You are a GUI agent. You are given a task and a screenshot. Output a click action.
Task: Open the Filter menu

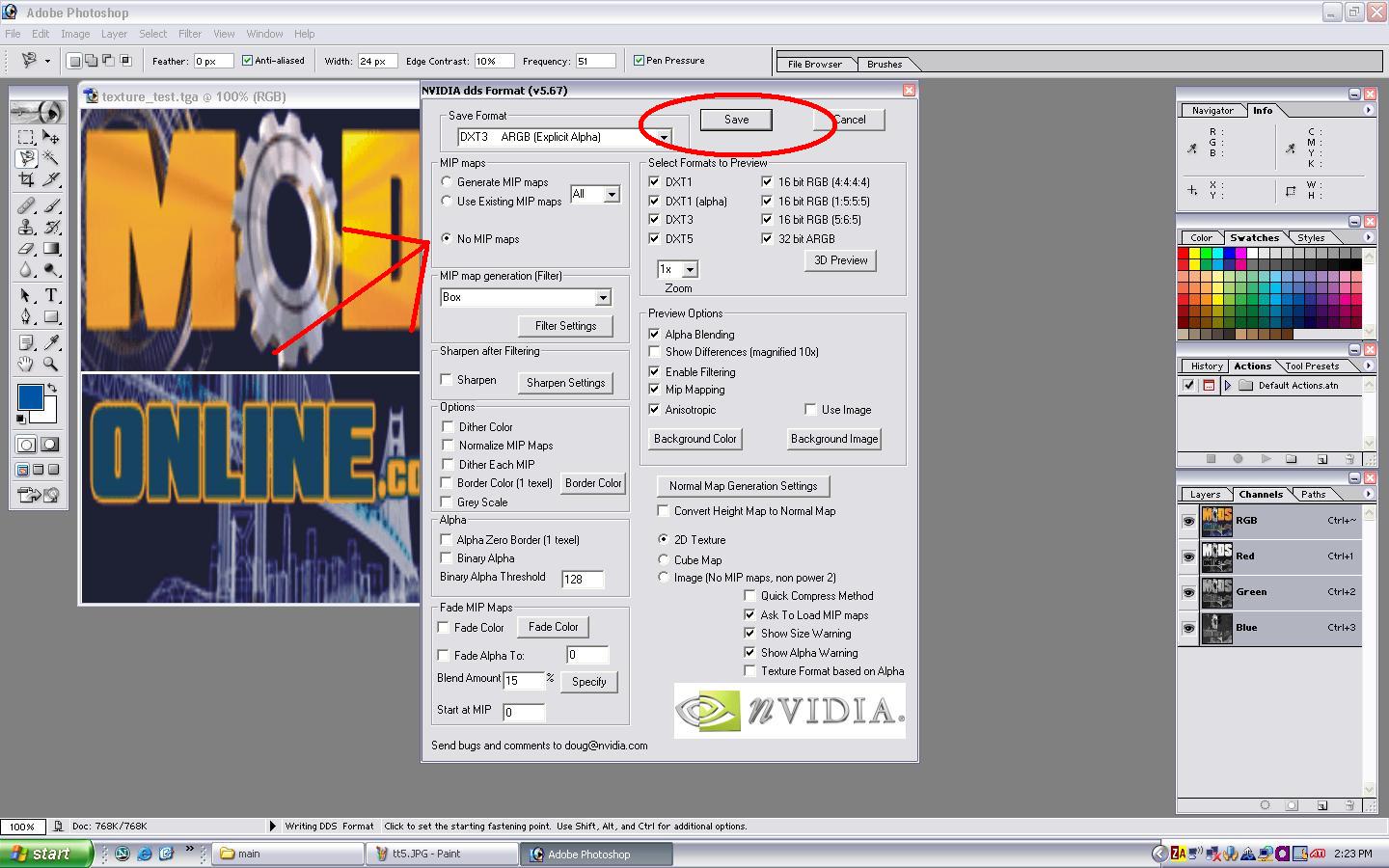(190, 34)
